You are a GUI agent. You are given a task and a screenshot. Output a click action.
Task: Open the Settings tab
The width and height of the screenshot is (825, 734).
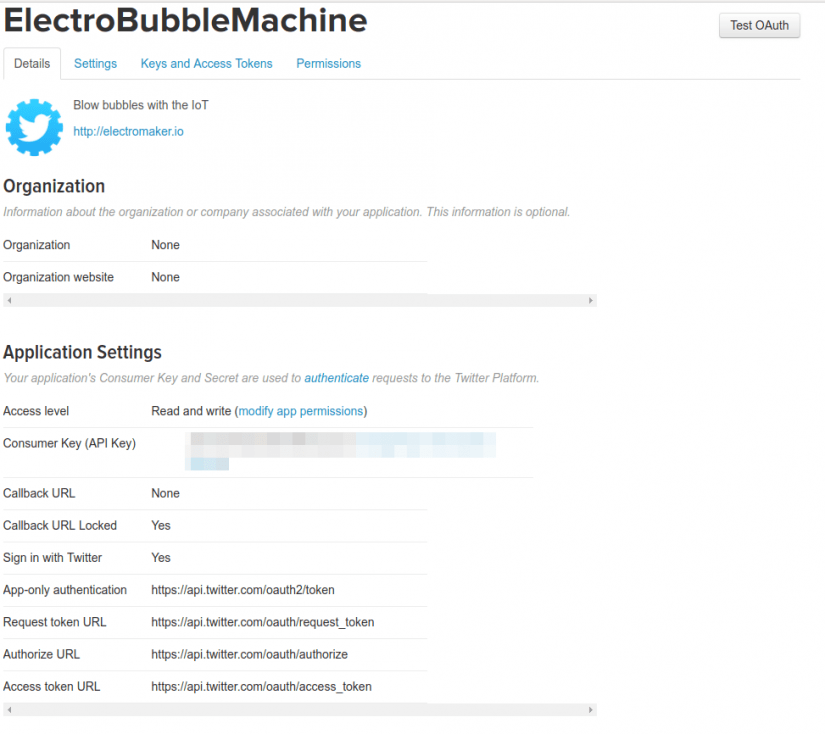pos(95,64)
